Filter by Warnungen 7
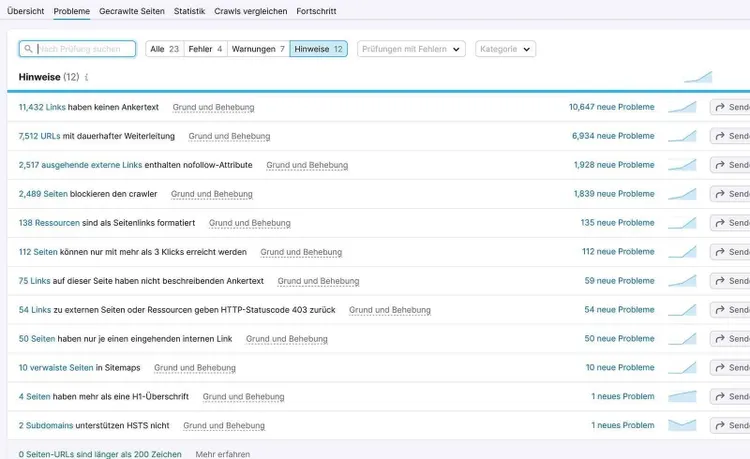This screenshot has width=750, height=459. (258, 49)
